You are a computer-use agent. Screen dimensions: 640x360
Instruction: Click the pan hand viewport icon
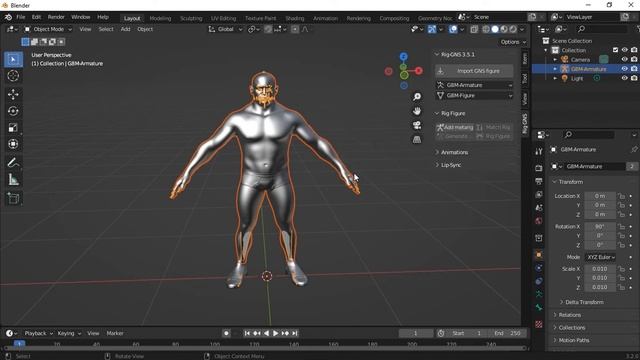click(x=417, y=111)
